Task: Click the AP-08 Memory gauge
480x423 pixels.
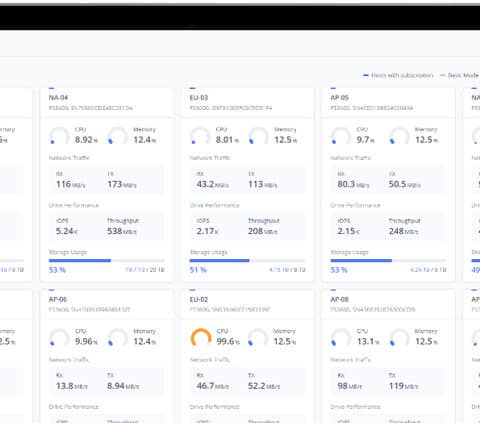Action: 399,337
